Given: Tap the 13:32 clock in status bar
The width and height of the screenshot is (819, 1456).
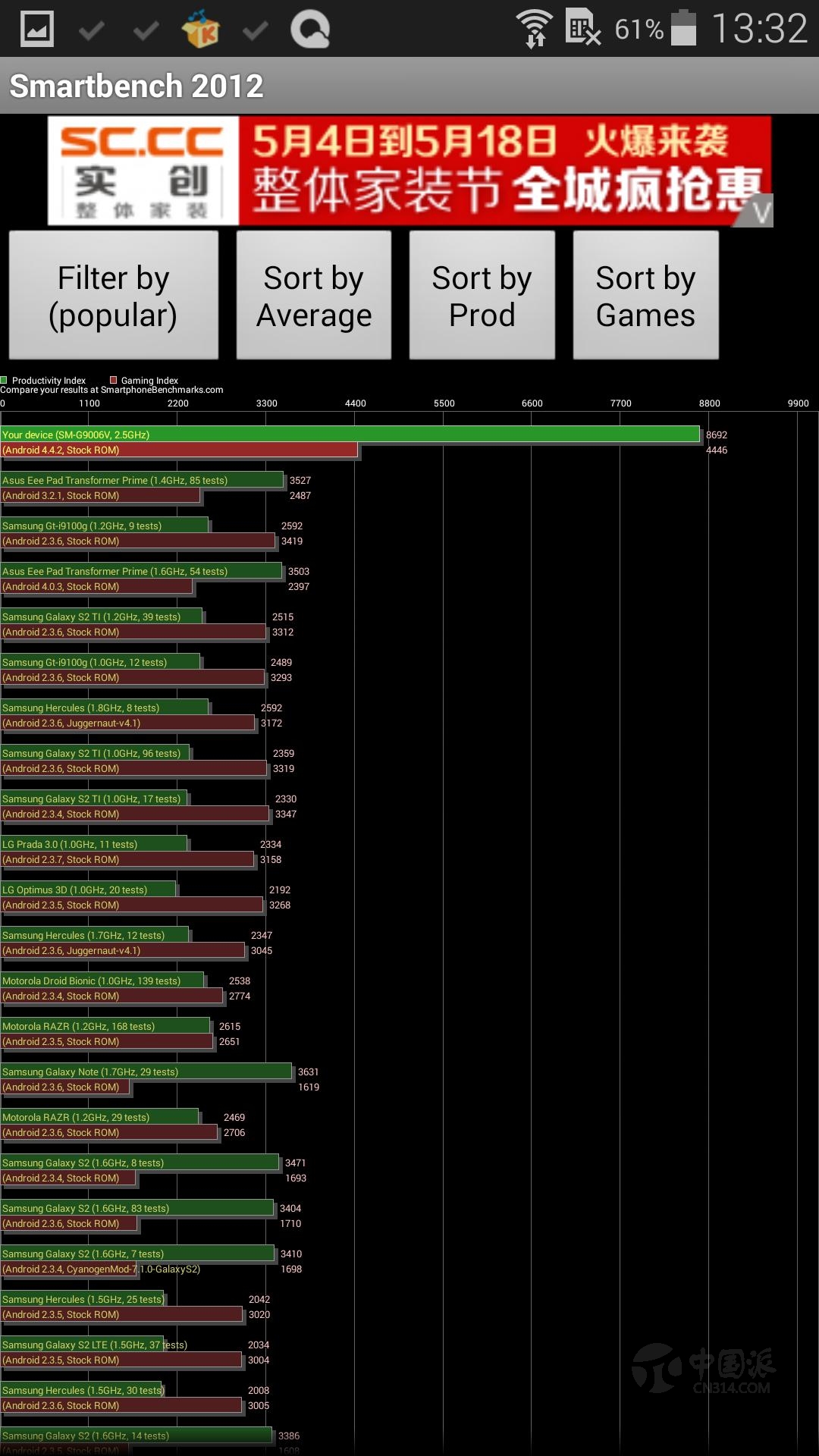Looking at the screenshot, I should 759,29.
